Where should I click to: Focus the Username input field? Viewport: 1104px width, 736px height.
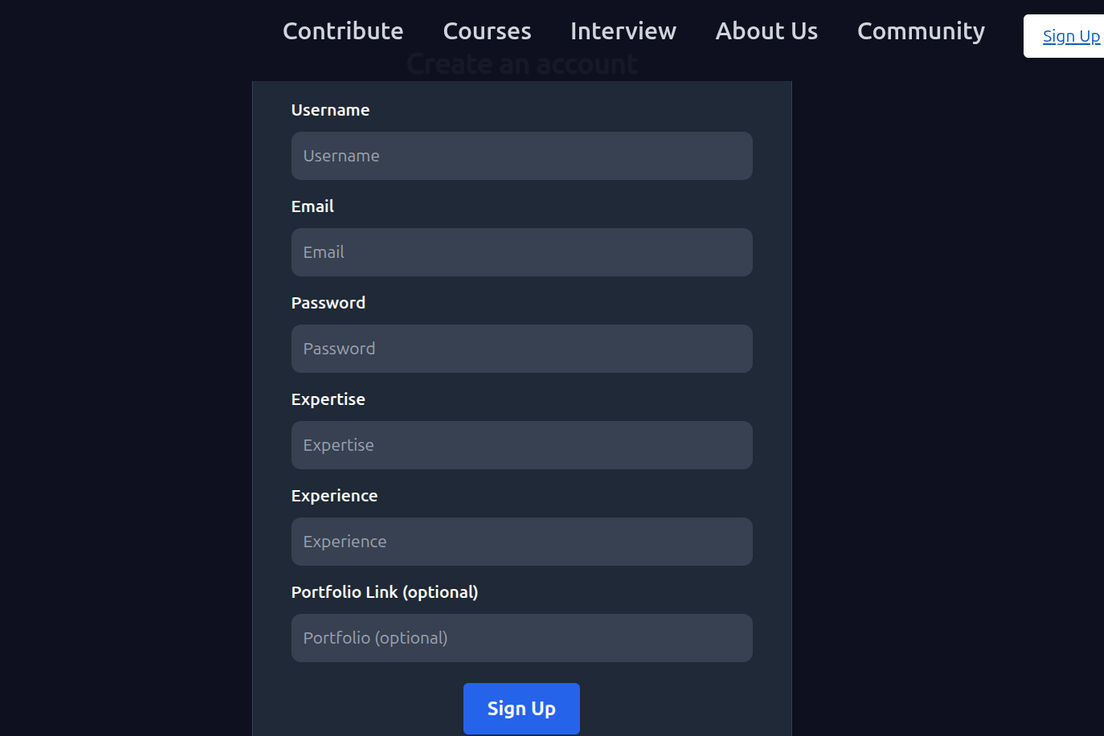pyautogui.click(x=521, y=156)
